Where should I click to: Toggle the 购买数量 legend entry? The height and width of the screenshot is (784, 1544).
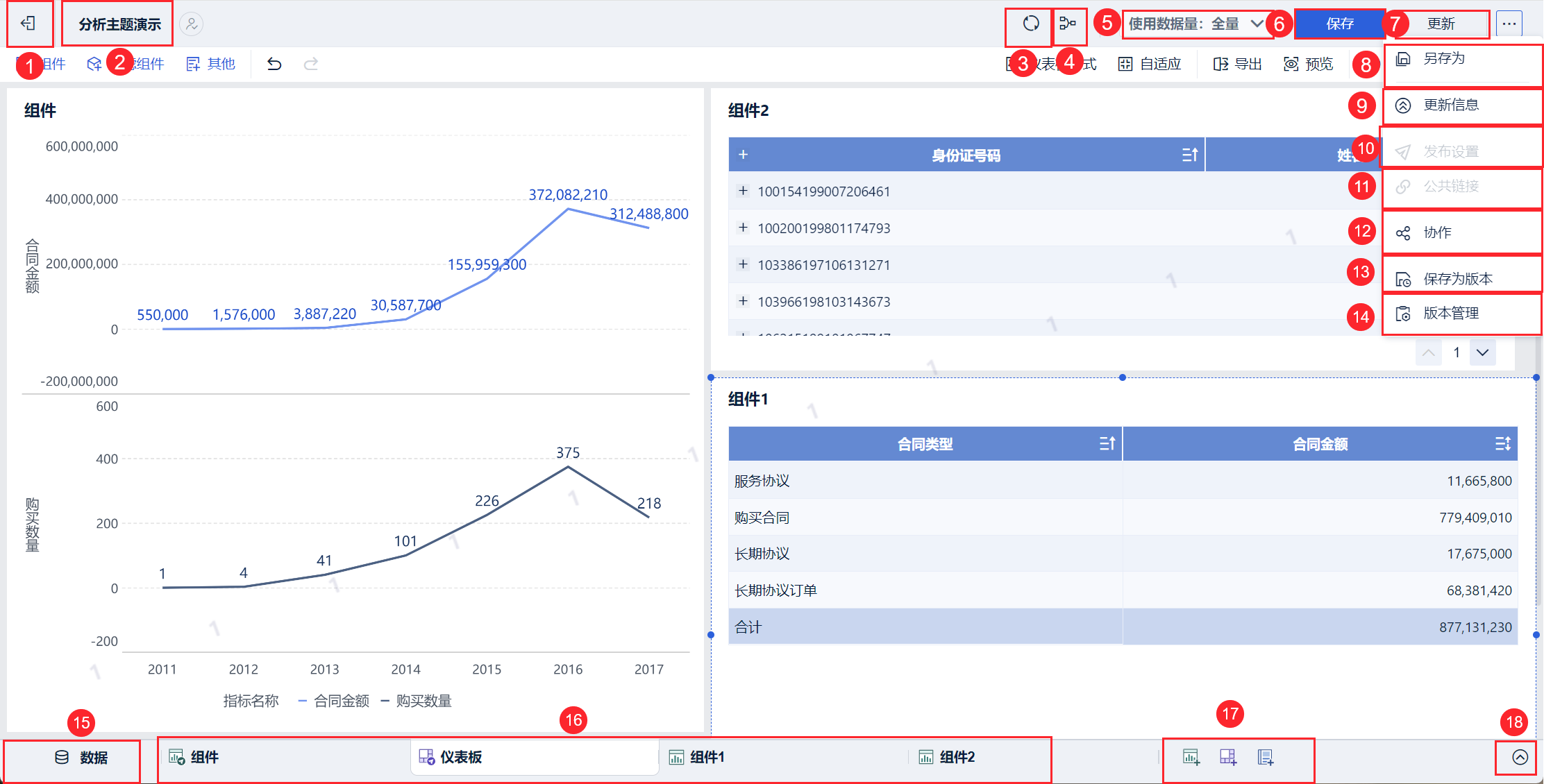pos(417,701)
